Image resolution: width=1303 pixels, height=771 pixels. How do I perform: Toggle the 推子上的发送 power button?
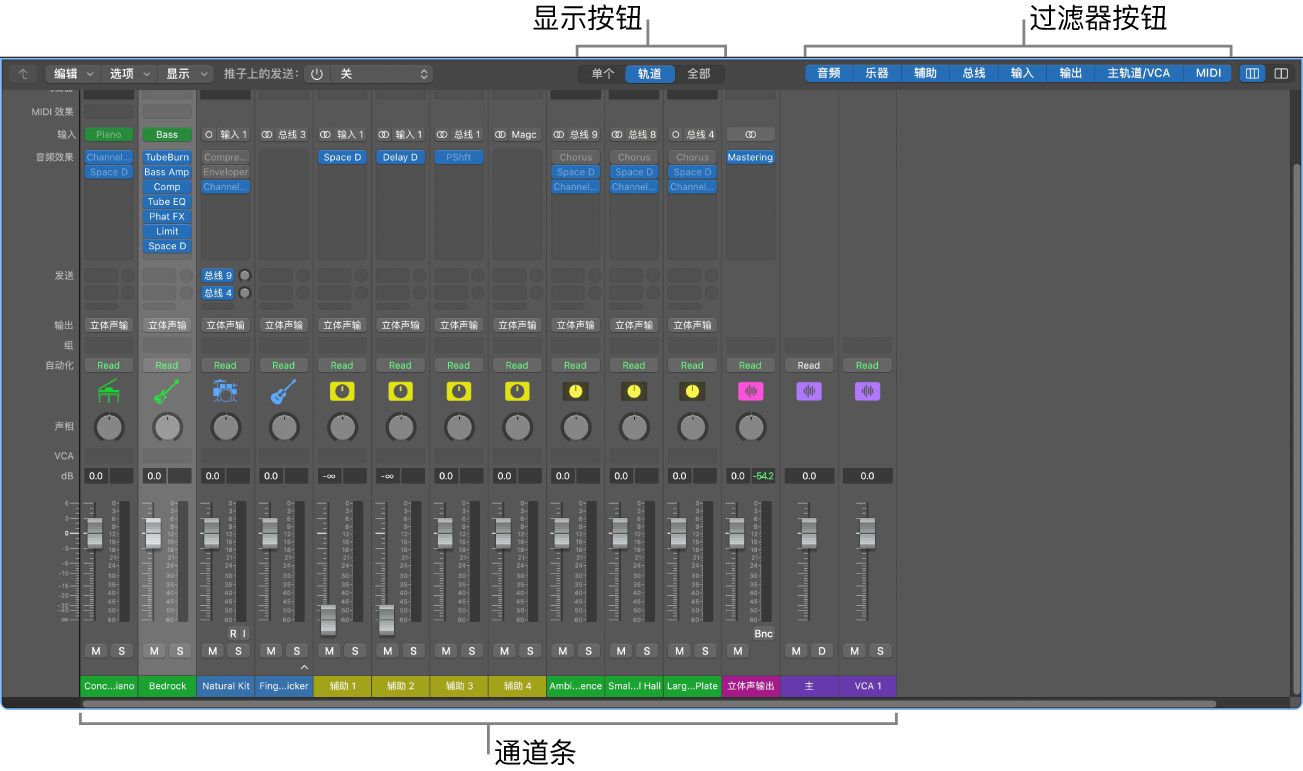pyautogui.click(x=317, y=74)
